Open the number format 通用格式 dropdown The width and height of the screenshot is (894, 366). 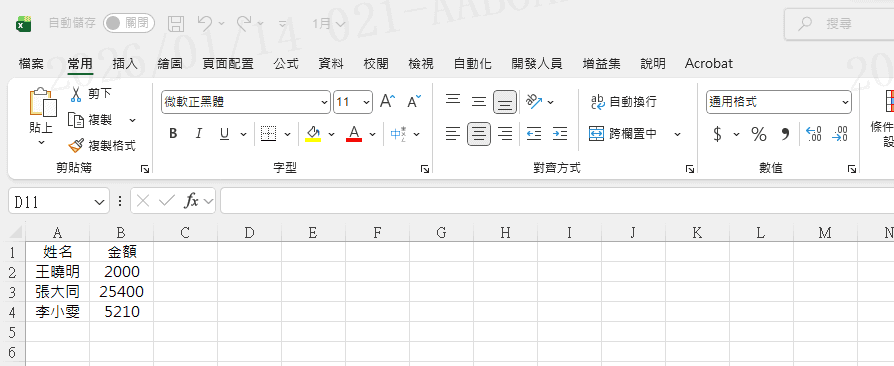pyautogui.click(x=778, y=102)
